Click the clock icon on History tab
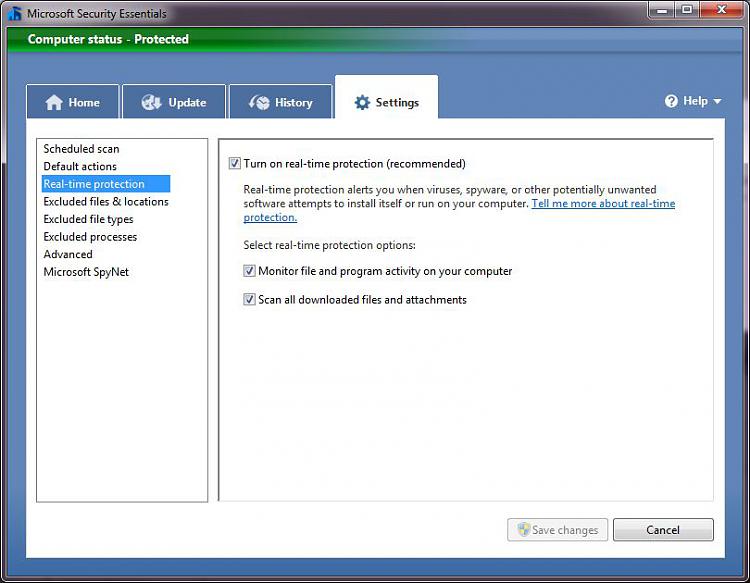The width and height of the screenshot is (750, 583). click(x=259, y=102)
